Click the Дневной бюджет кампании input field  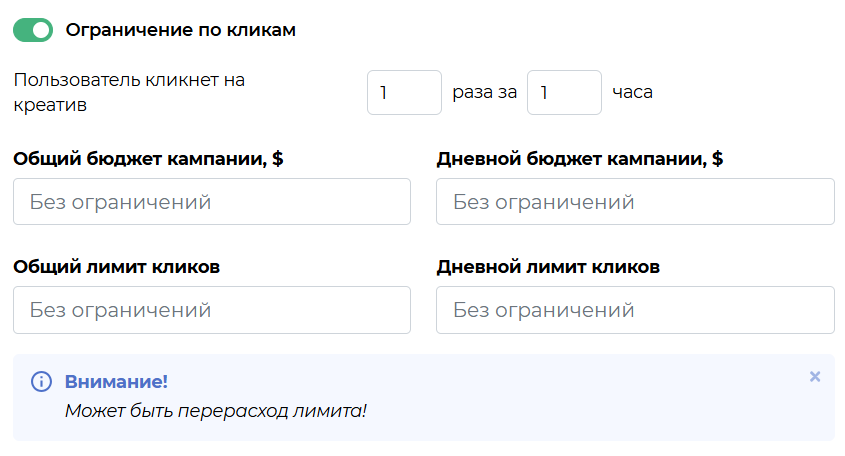(635, 202)
